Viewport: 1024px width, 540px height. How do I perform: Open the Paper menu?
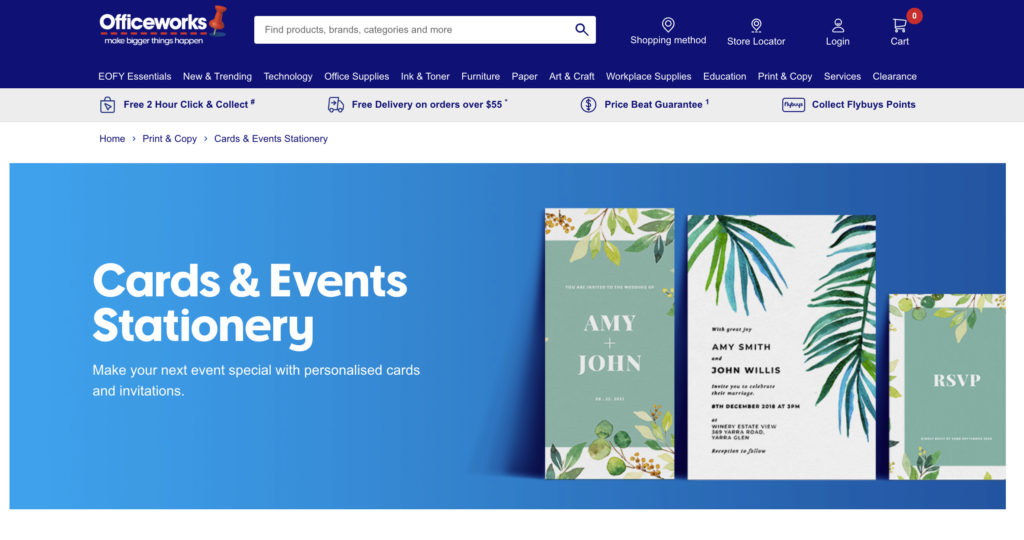click(524, 76)
